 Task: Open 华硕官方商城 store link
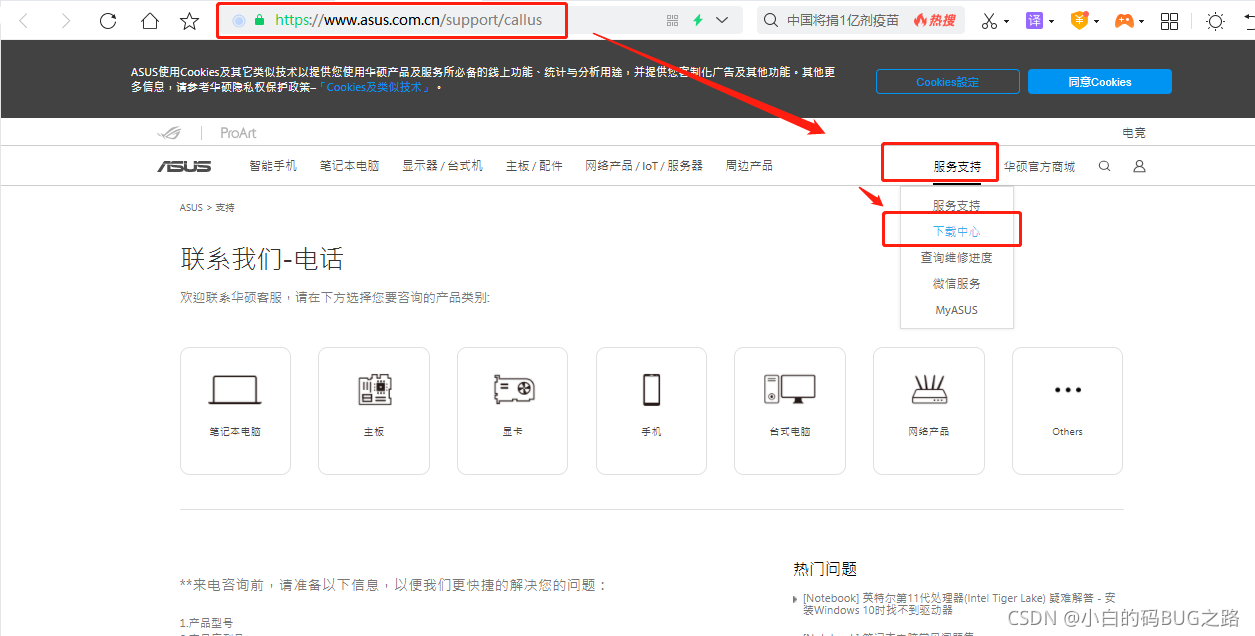point(1039,167)
